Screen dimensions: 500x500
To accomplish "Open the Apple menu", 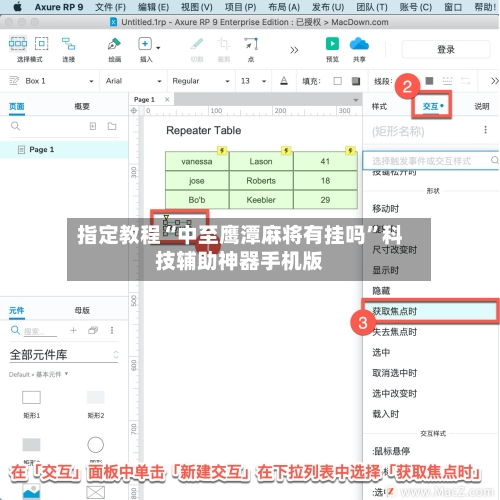I will 17,7.
